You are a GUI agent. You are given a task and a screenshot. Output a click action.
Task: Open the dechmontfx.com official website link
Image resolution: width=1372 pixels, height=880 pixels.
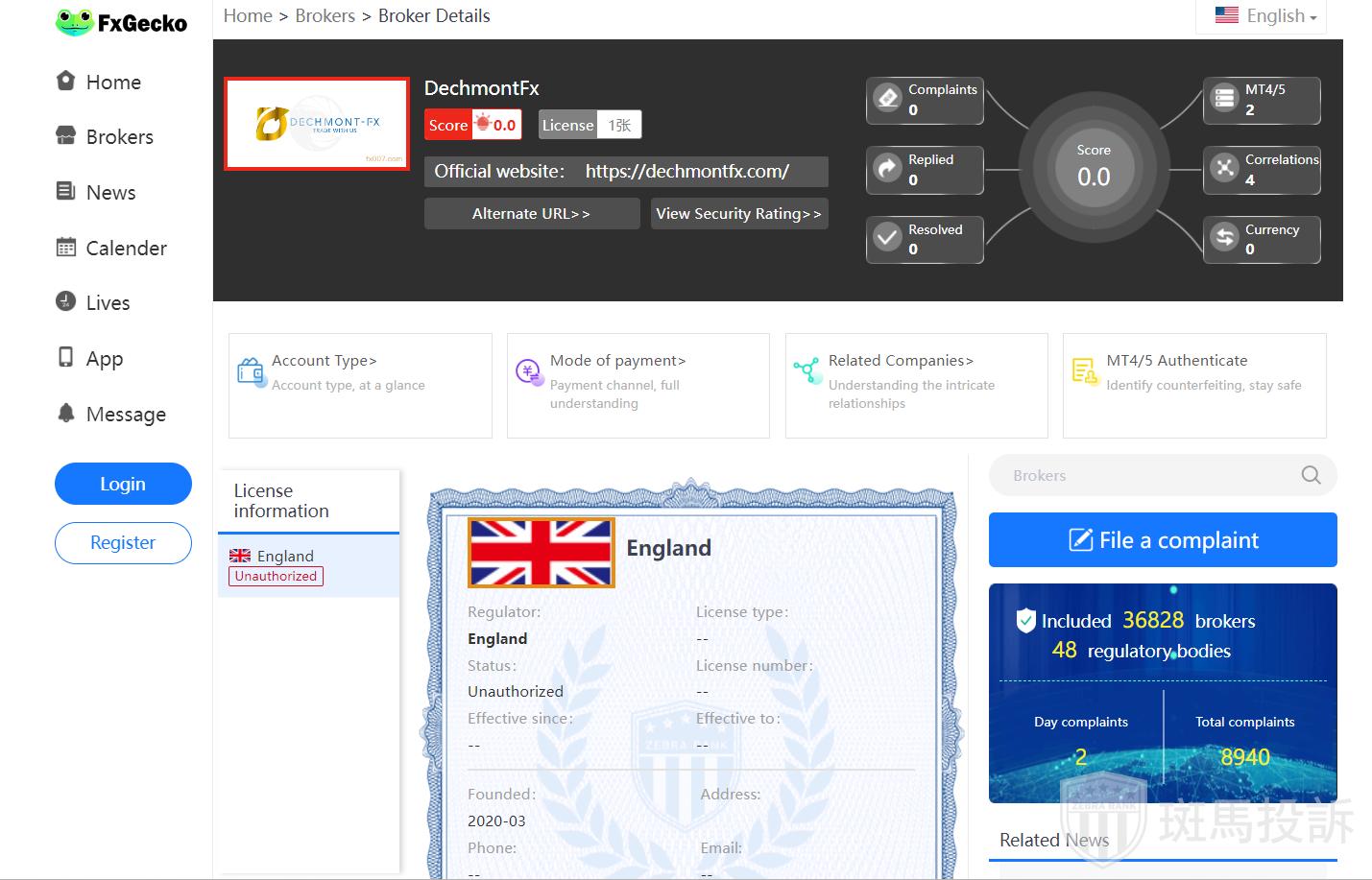point(686,172)
